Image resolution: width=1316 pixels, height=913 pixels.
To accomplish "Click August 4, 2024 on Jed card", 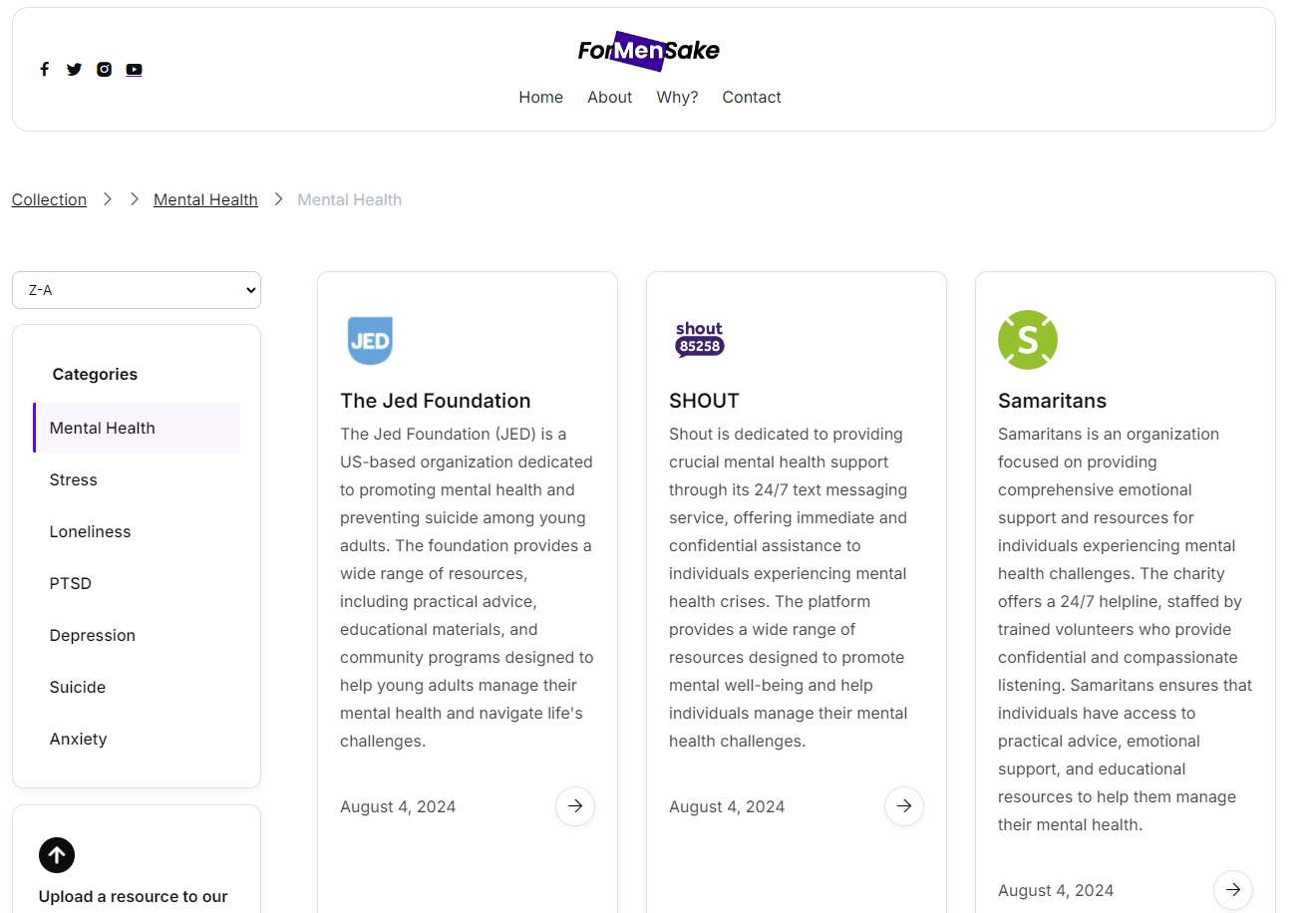I will point(398,806).
